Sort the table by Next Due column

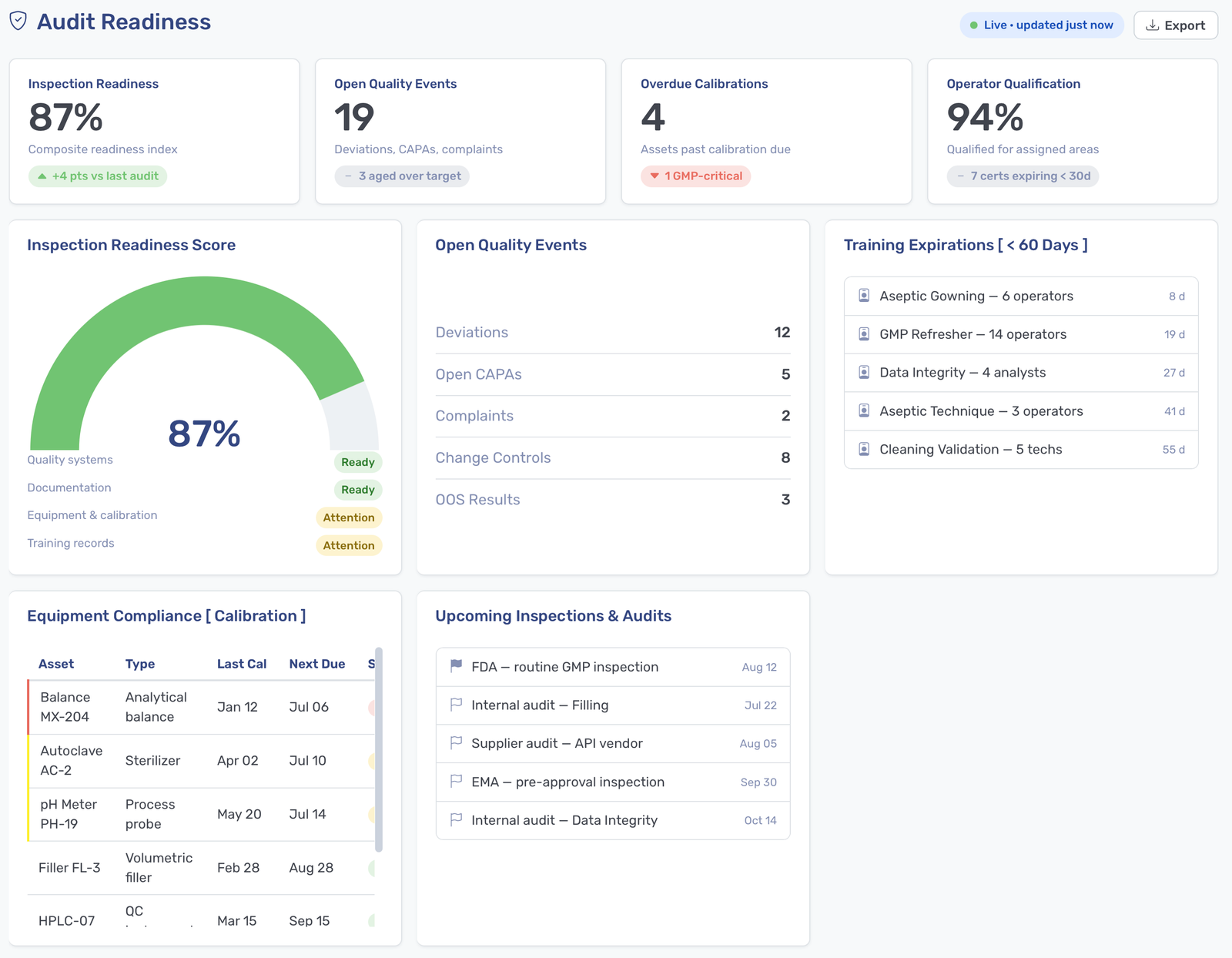coord(316,664)
